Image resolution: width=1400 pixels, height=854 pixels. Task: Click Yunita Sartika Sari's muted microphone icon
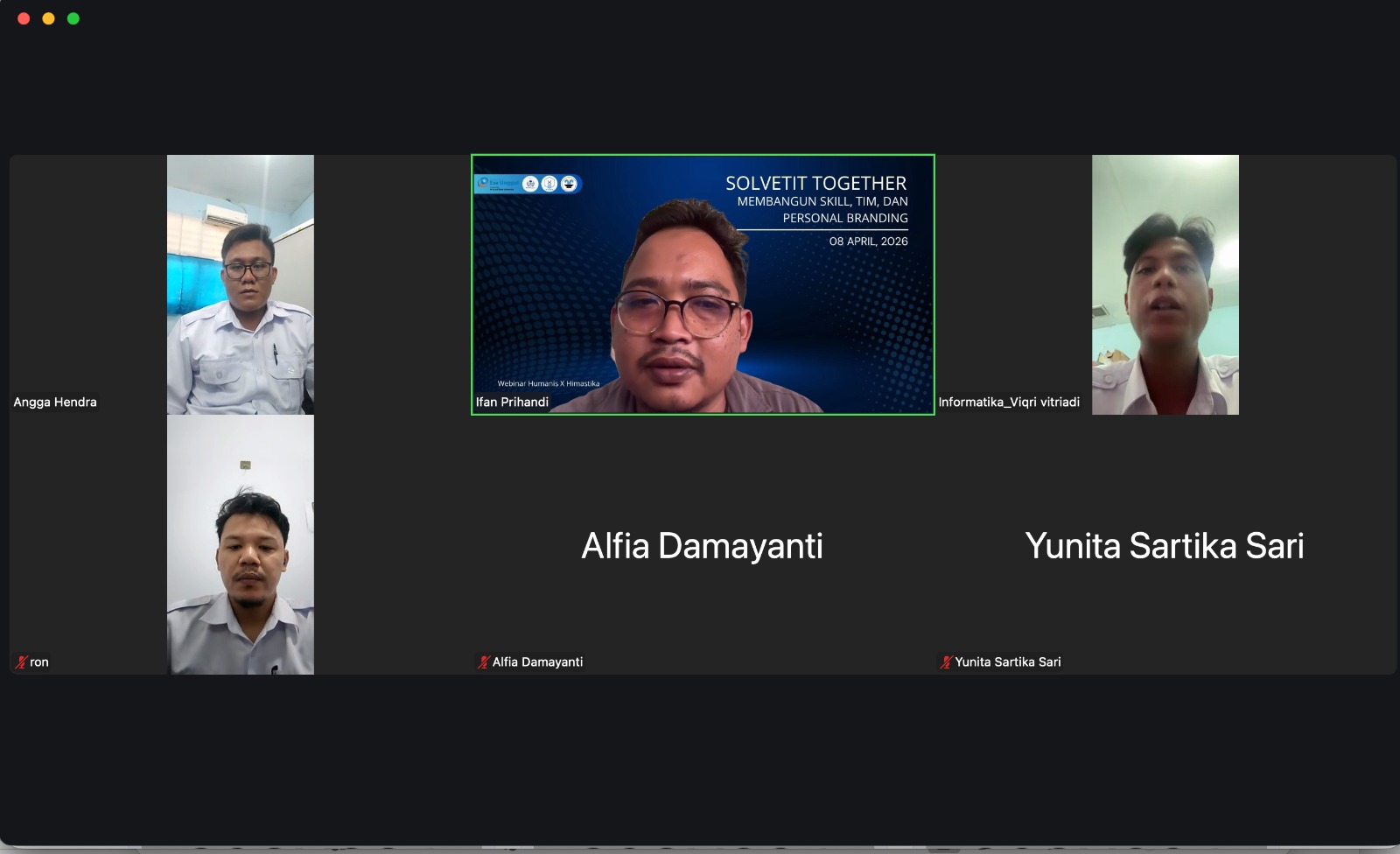pyautogui.click(x=946, y=662)
